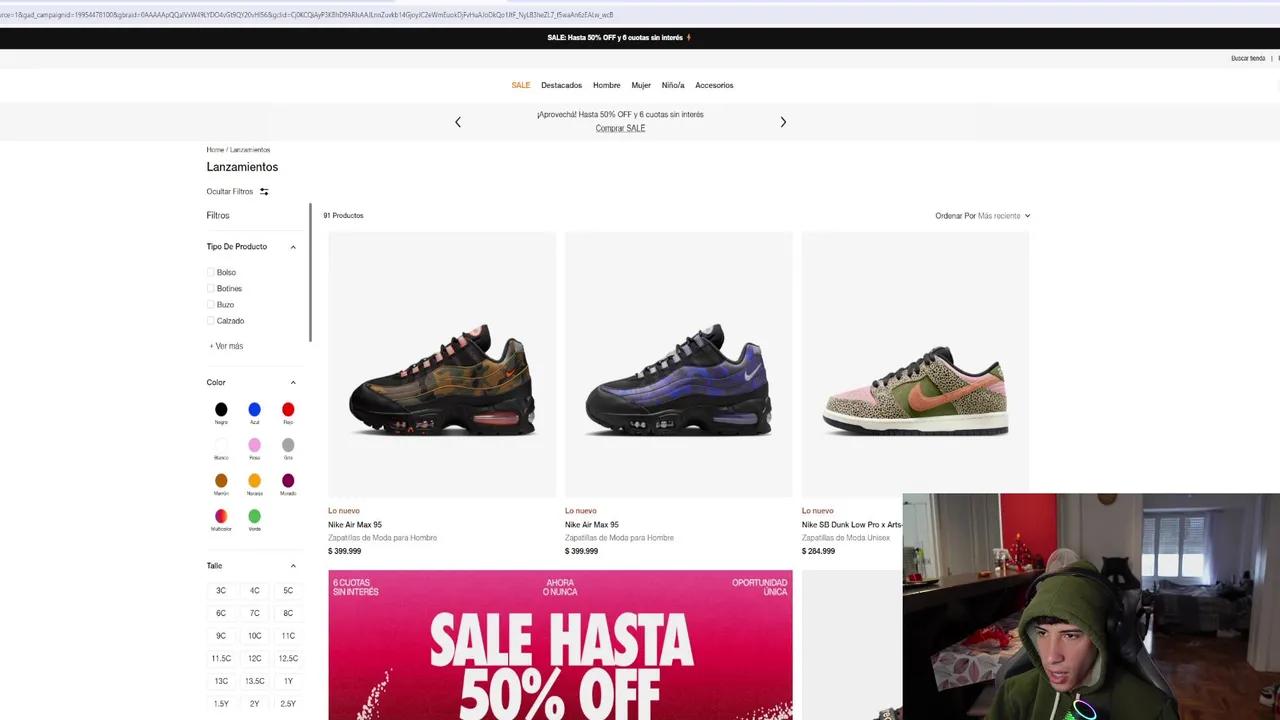Select size 13C
This screenshot has height=720, width=1280.
click(221, 681)
